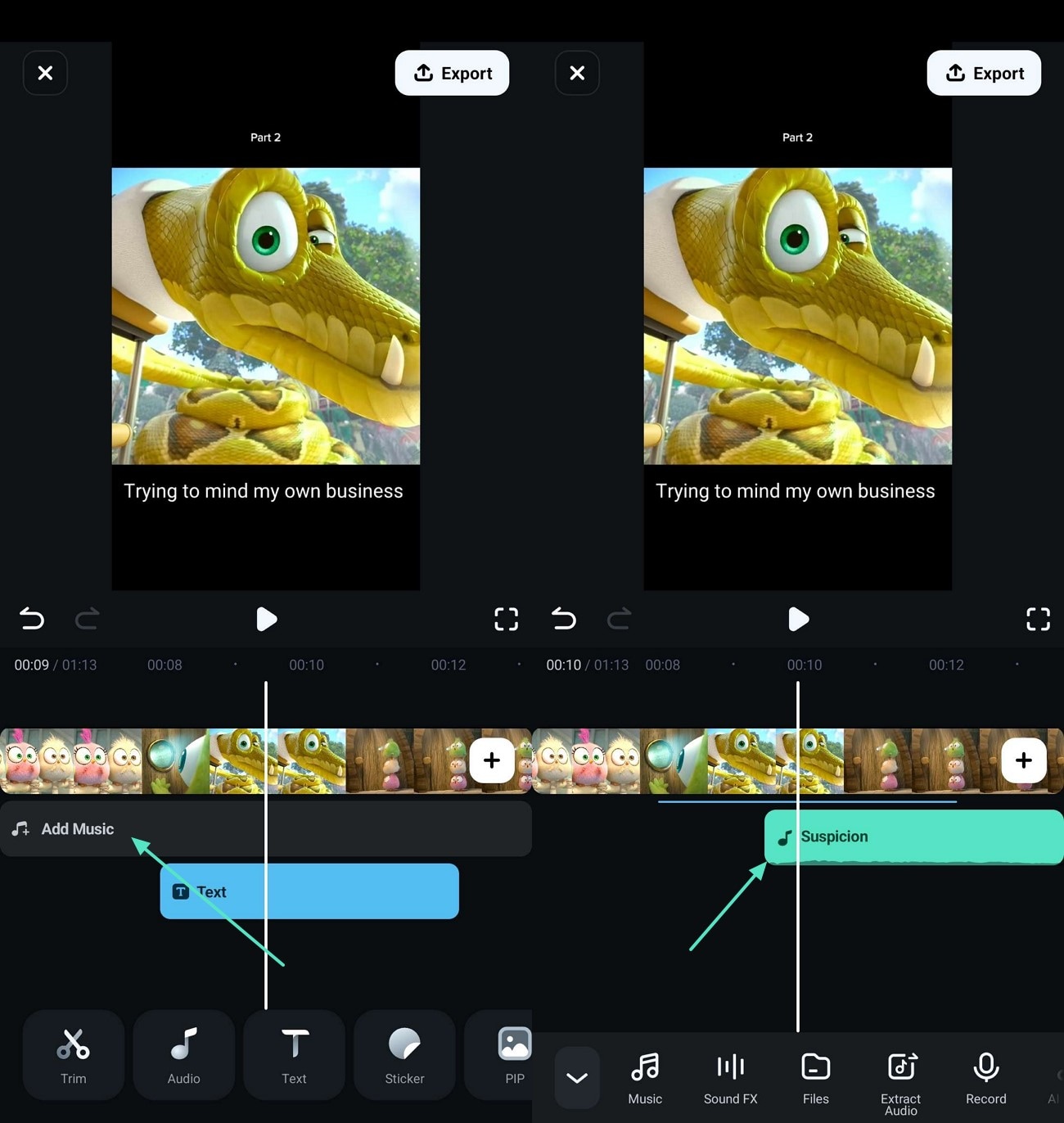
Task: Tap 00:08 marker on left timeline ruler
Action: [165, 665]
